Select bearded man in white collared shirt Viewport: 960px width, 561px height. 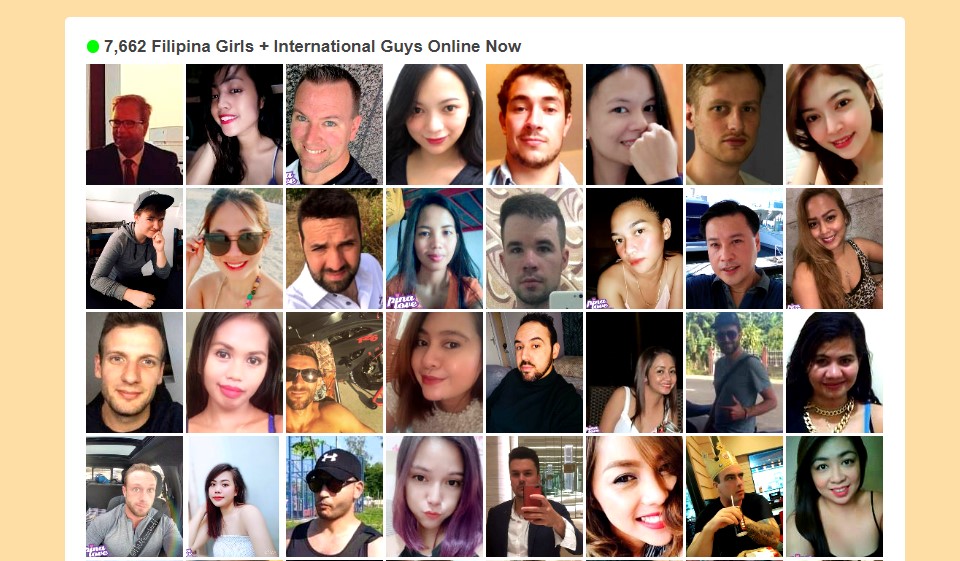[334, 249]
